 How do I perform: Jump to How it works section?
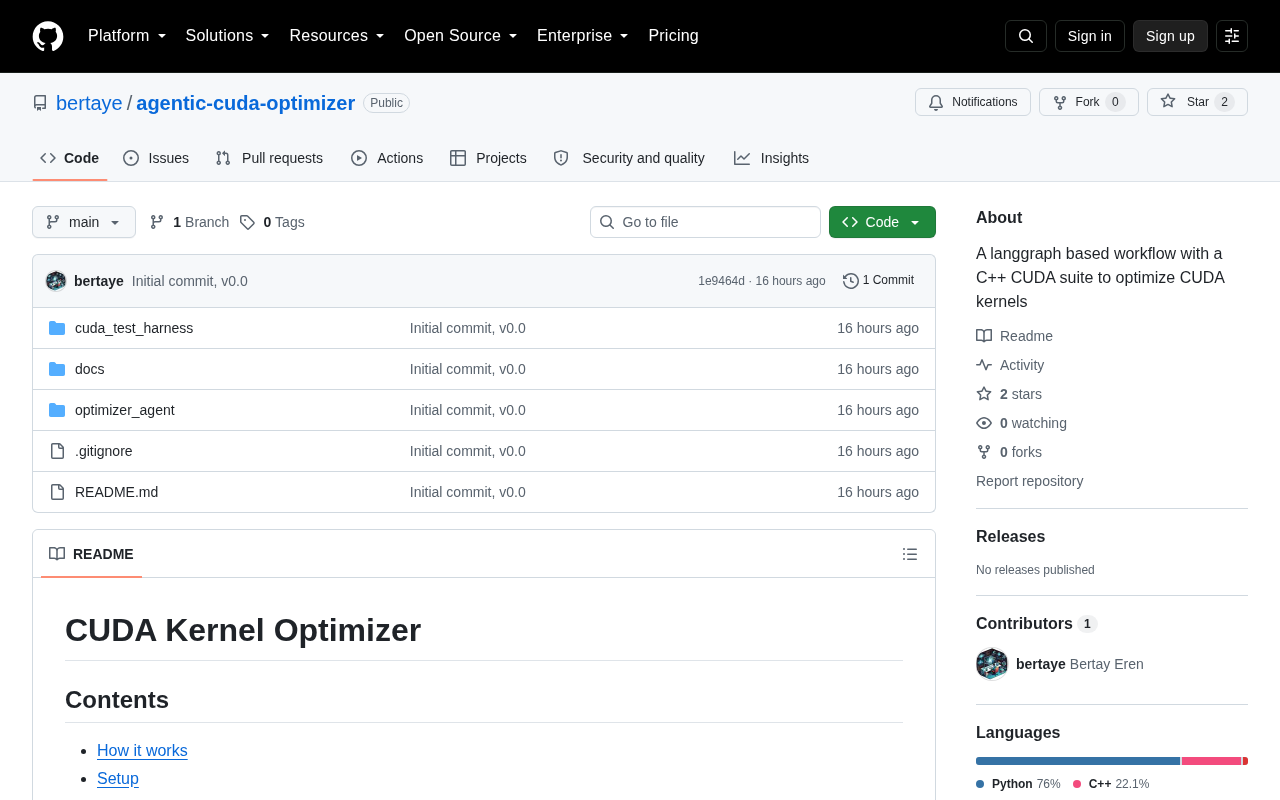click(142, 751)
